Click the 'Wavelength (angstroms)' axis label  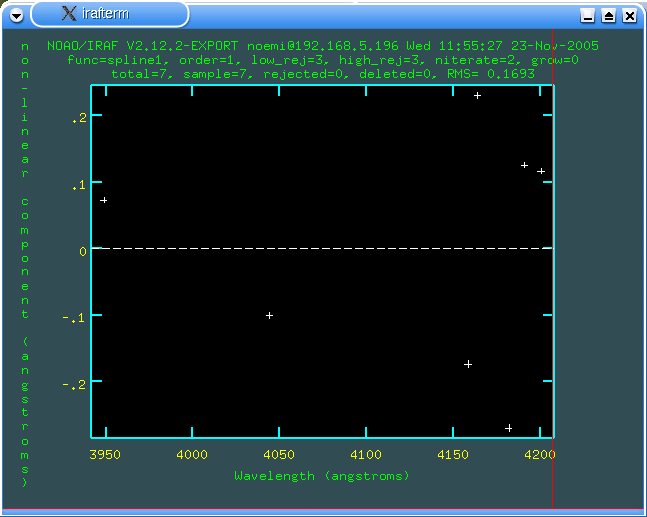click(322, 476)
